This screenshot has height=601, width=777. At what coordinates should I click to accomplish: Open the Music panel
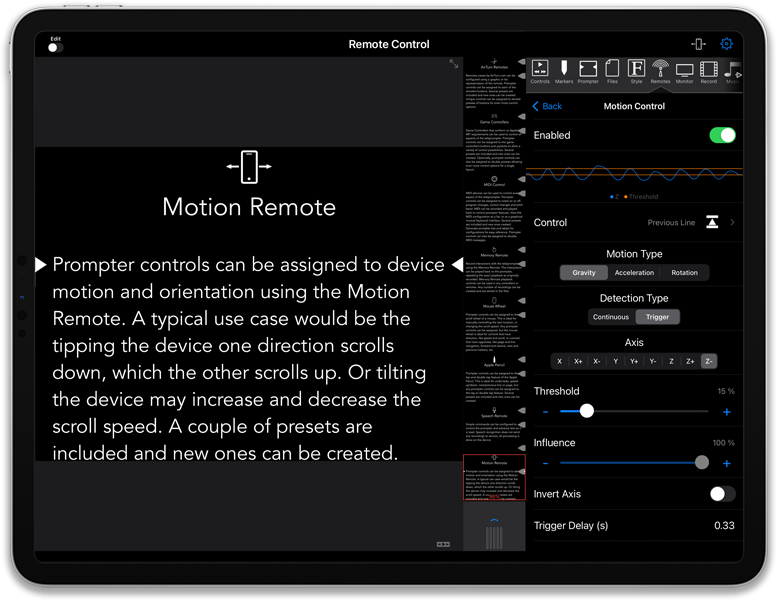coord(732,72)
